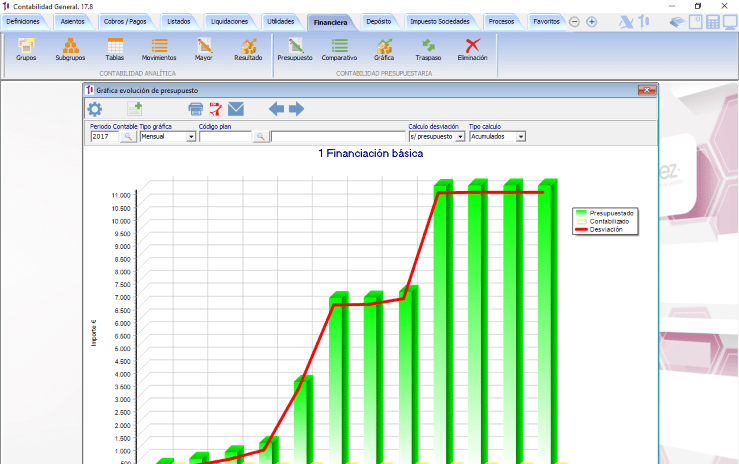Close the Gráfica evolución de presupuesto window
This screenshot has width=739, height=464.
point(647,90)
